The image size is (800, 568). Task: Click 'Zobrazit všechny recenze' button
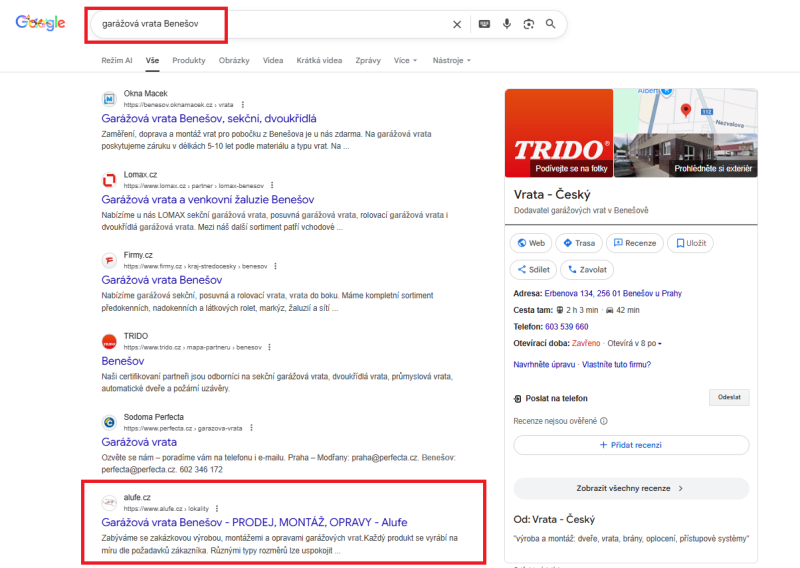tap(631, 488)
